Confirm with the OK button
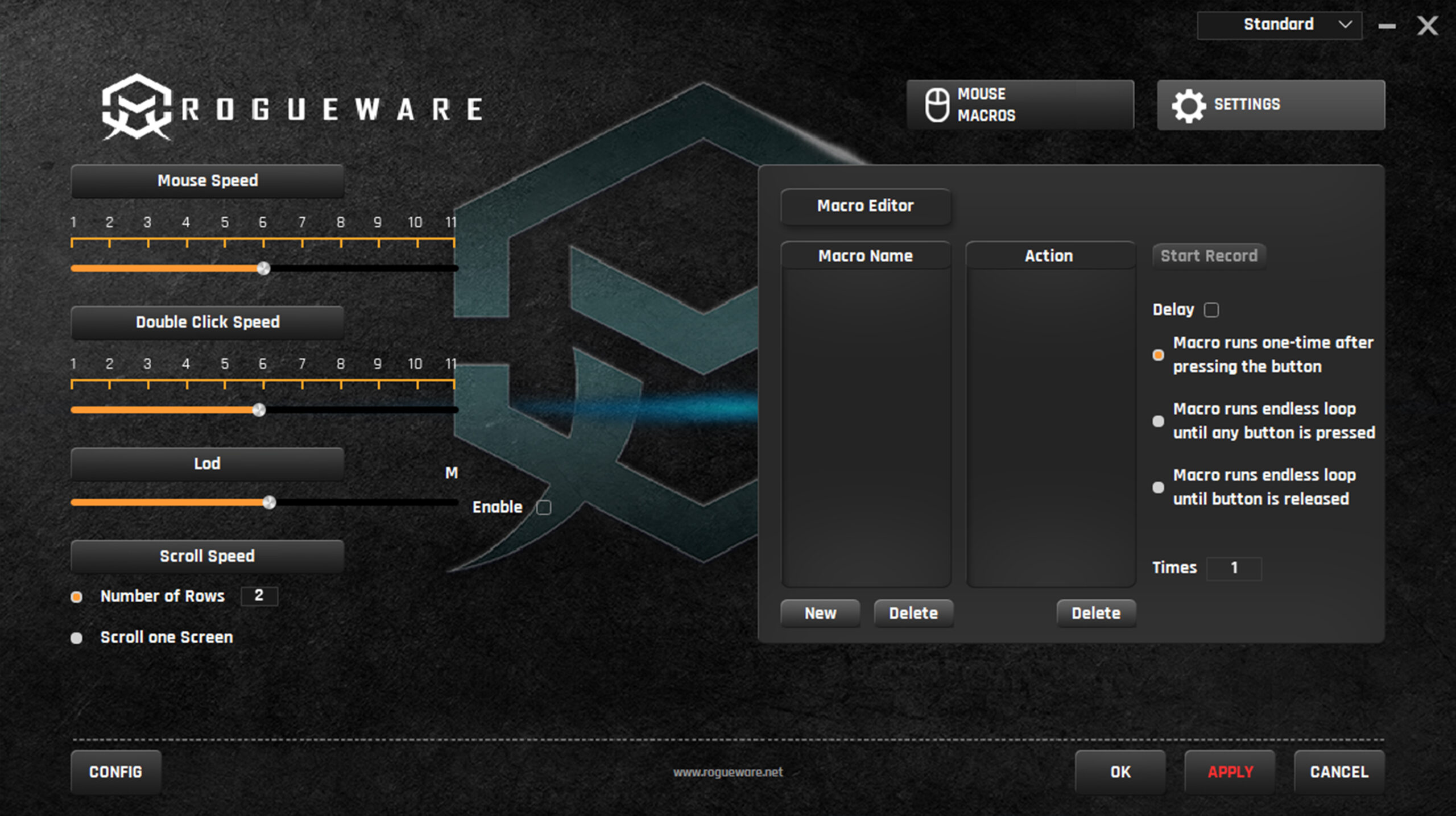Image resolution: width=1456 pixels, height=816 pixels. 1120,772
